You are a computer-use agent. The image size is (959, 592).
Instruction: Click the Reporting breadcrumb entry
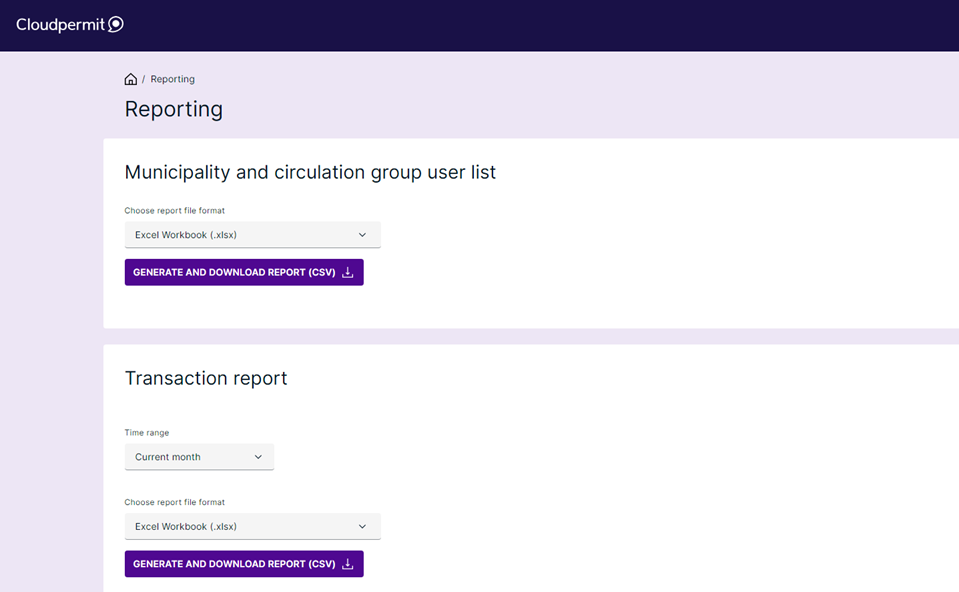coord(172,78)
